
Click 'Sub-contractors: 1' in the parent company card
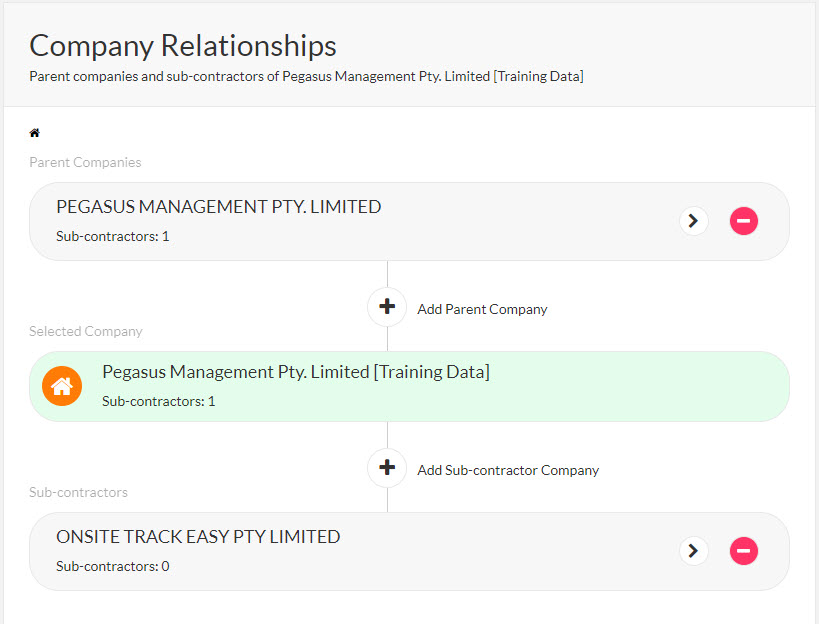tap(113, 236)
